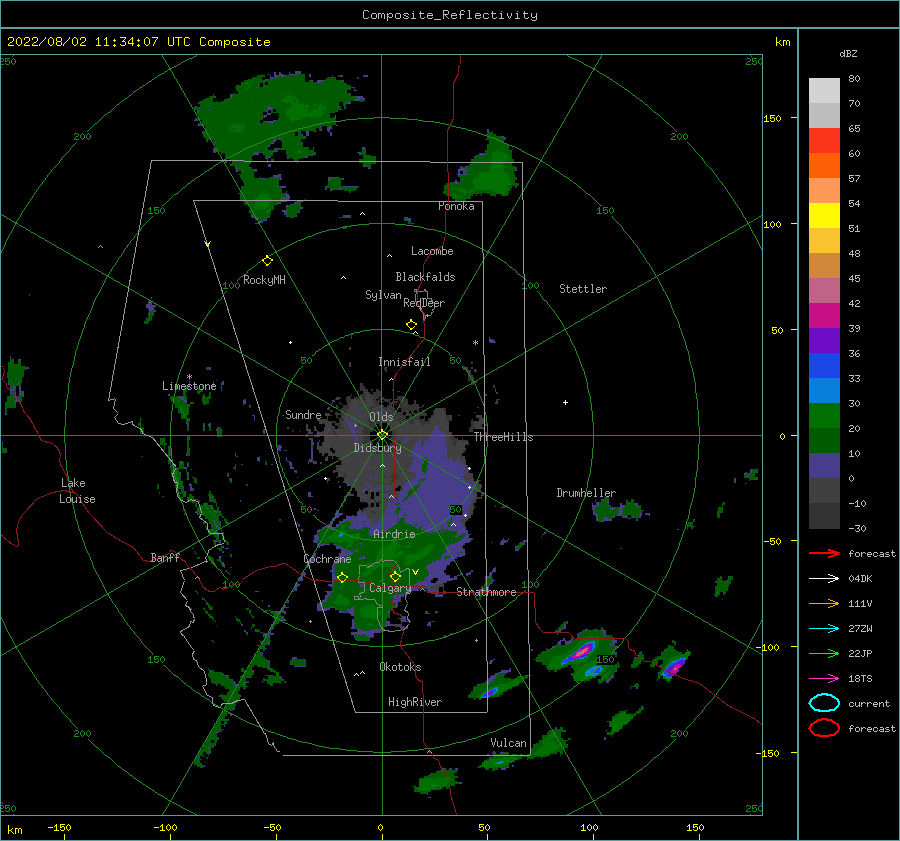This screenshot has height=841, width=900.
Task: Click yellow diamond marker below Cochrane
Action: tap(342, 577)
